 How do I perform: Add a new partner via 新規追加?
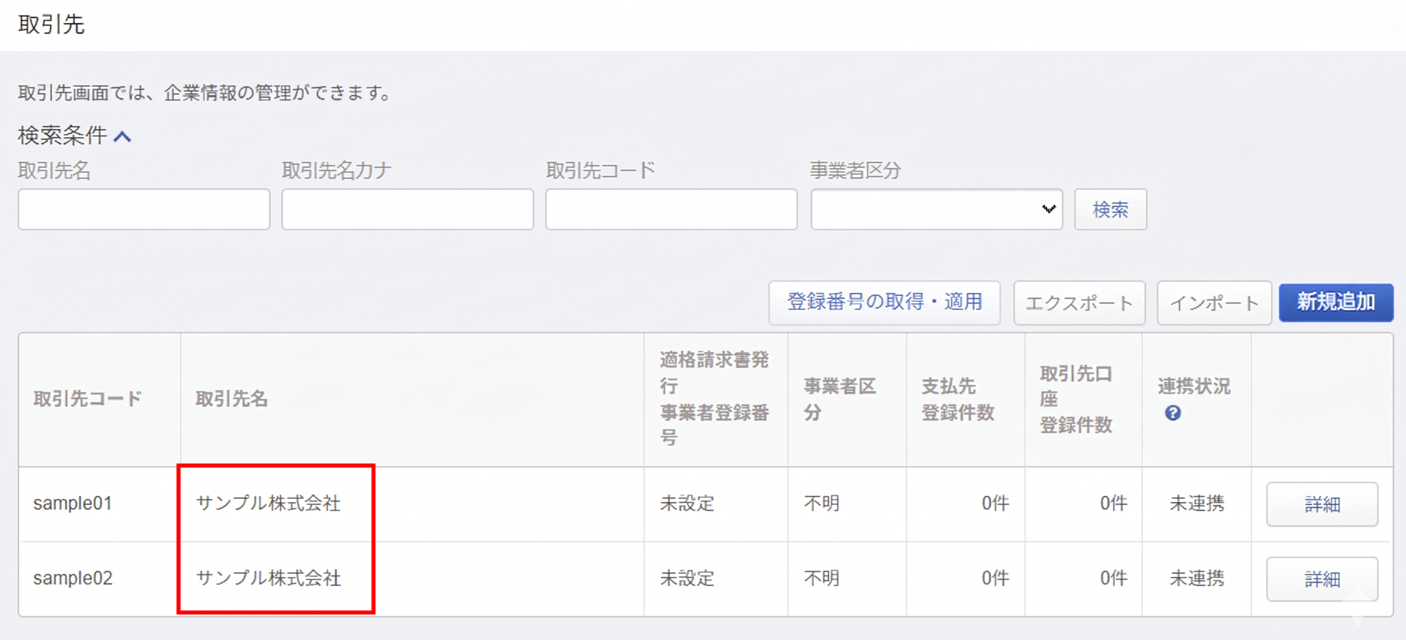(1335, 302)
